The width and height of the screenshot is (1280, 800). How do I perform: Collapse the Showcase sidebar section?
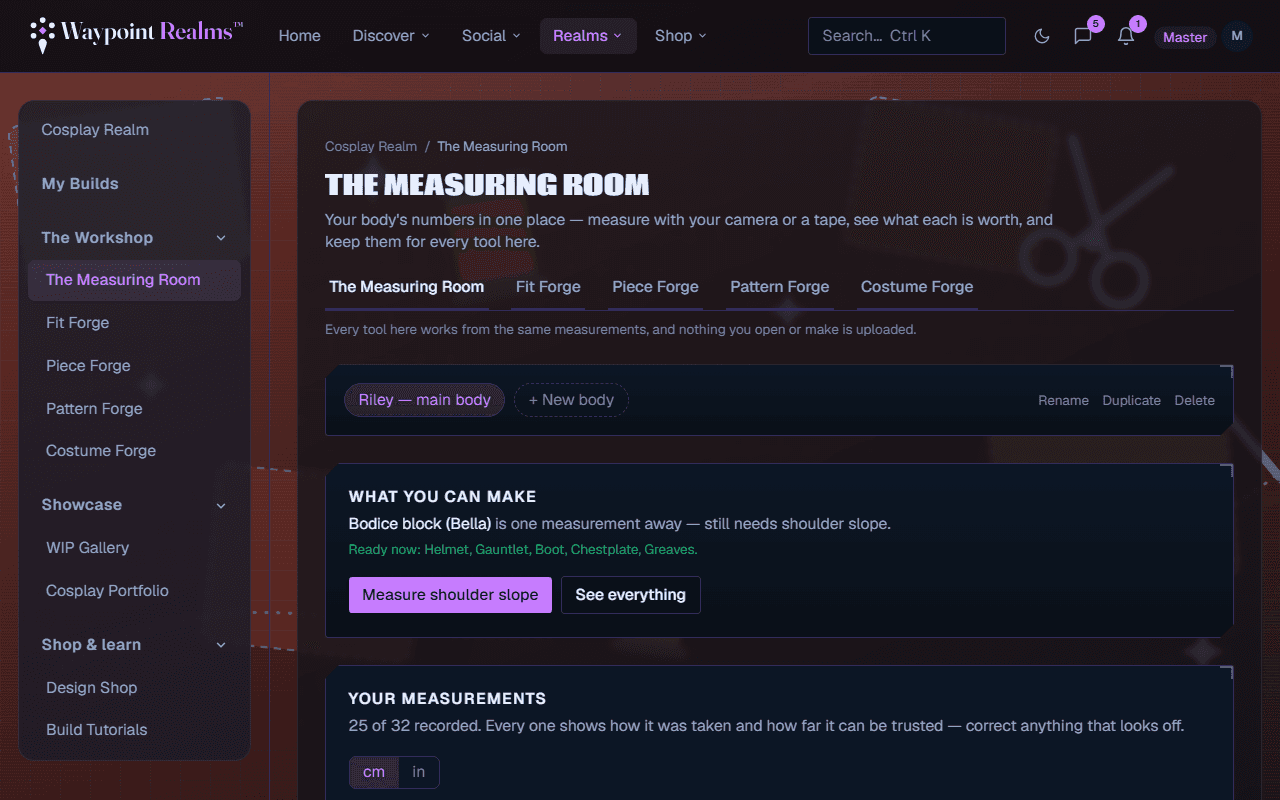221,505
